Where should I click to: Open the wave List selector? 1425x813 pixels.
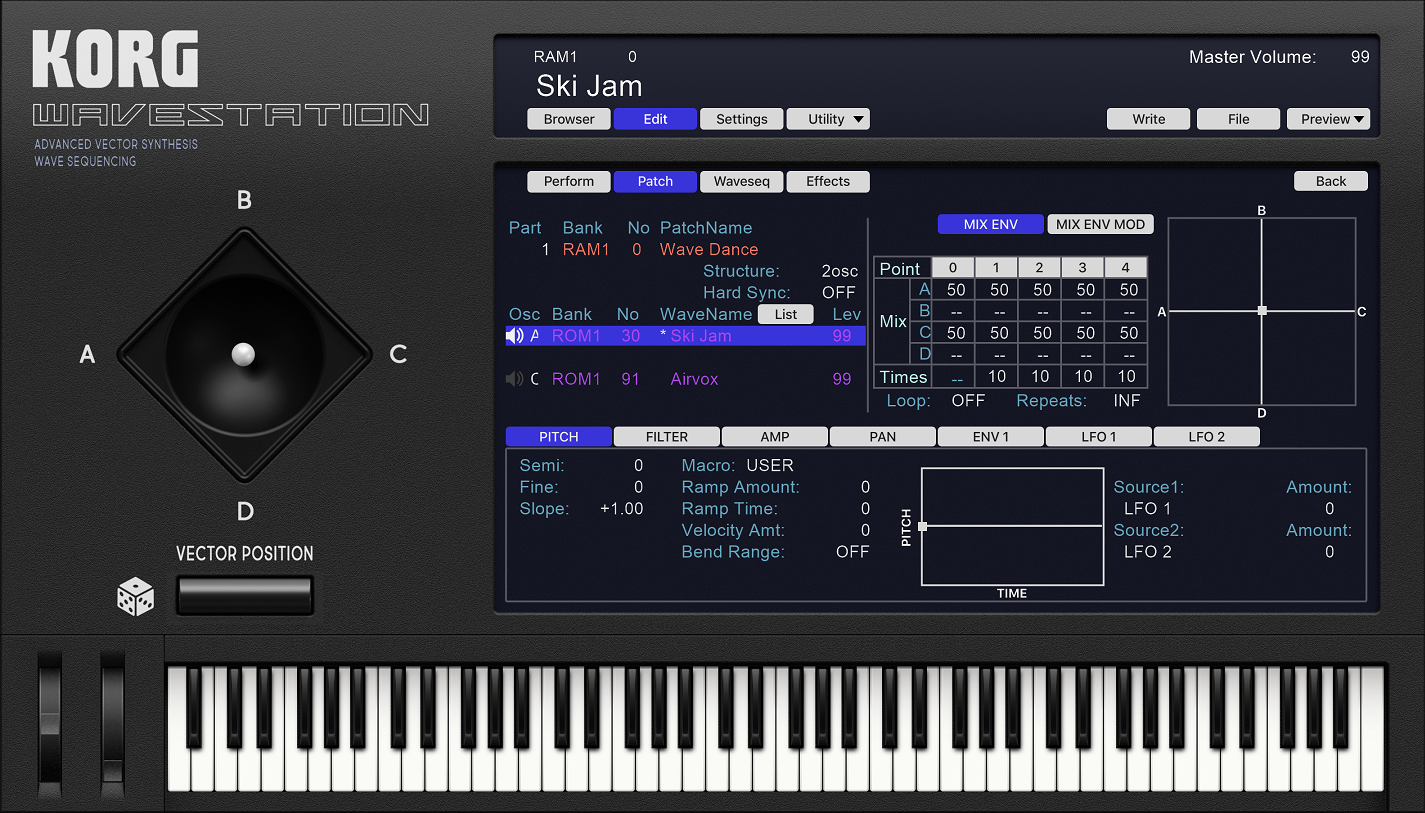785,313
